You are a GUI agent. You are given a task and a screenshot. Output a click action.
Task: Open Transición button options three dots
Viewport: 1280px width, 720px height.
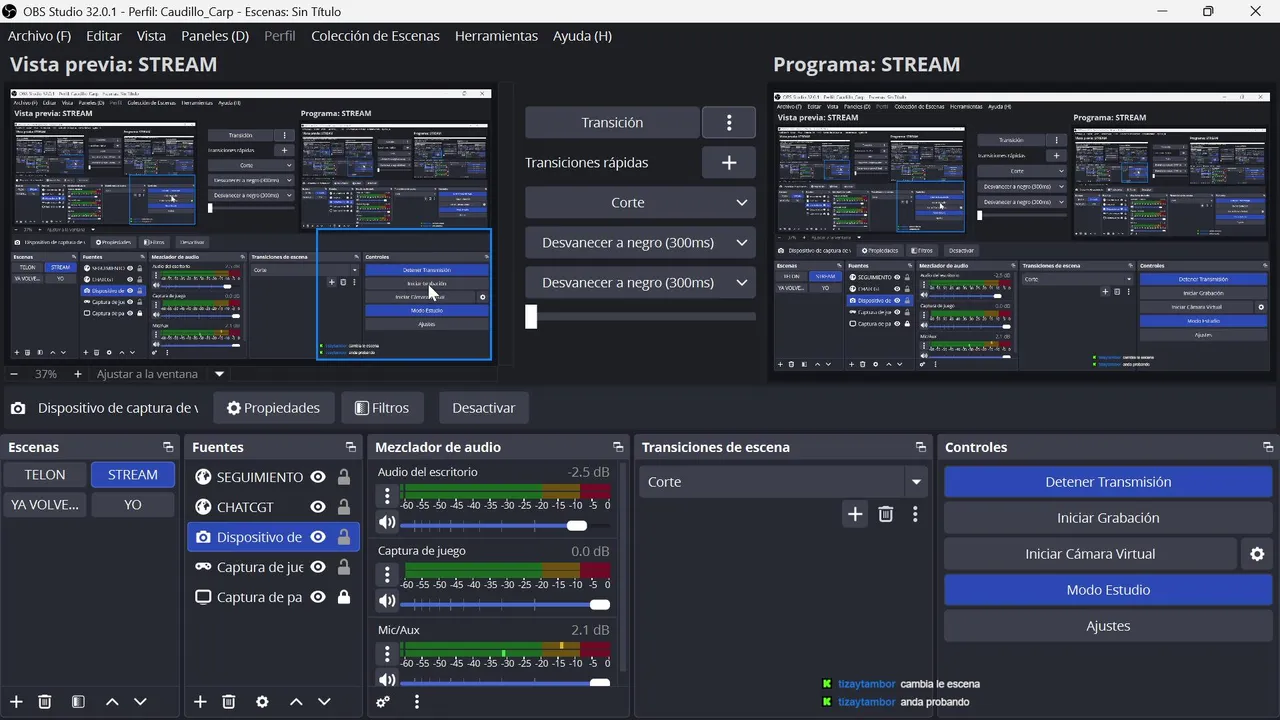click(729, 122)
